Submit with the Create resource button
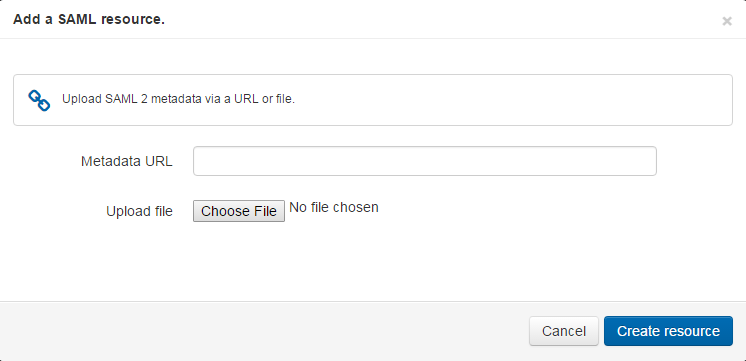746x361 pixels. tap(668, 331)
